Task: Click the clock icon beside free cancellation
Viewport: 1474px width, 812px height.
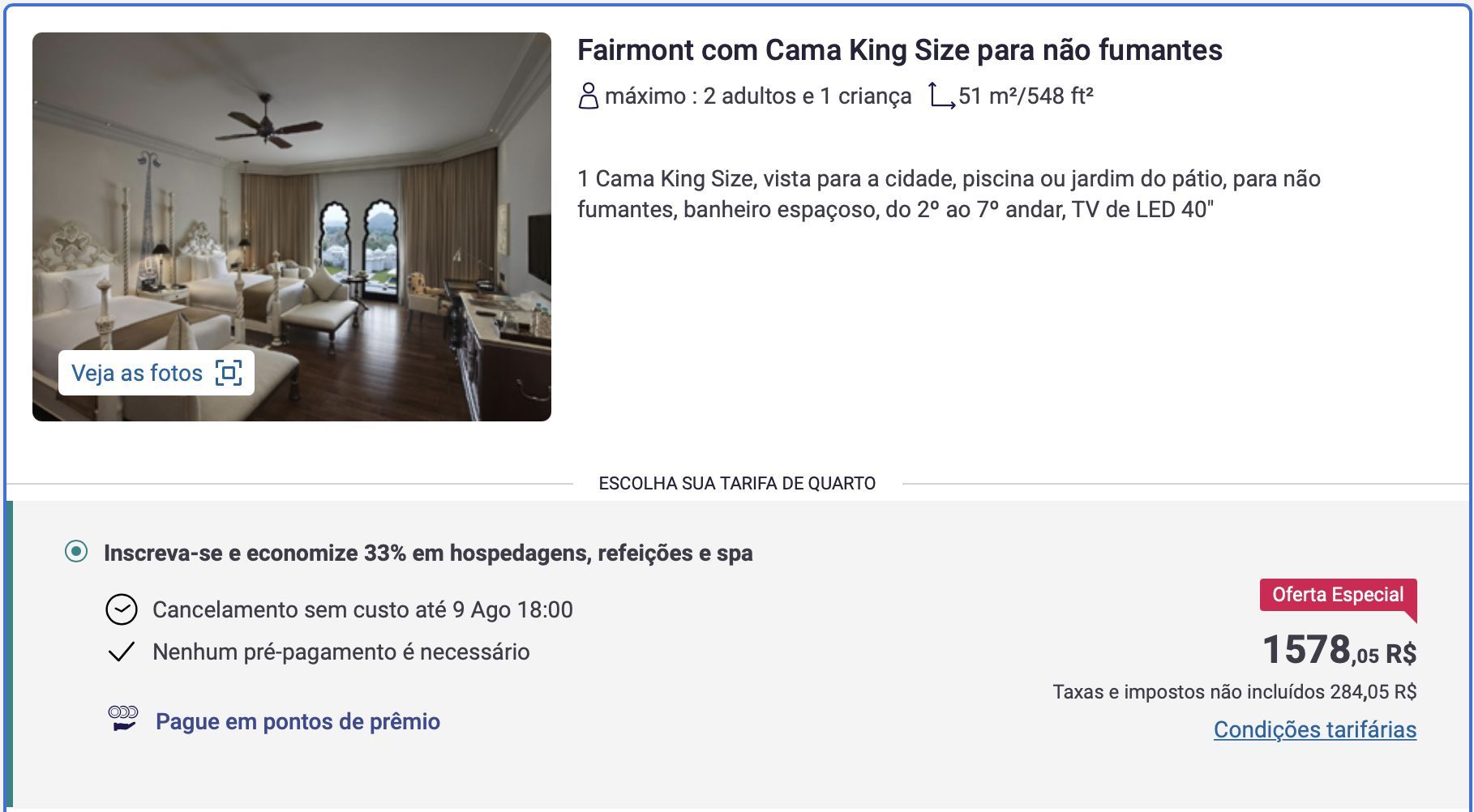Action: click(x=122, y=609)
